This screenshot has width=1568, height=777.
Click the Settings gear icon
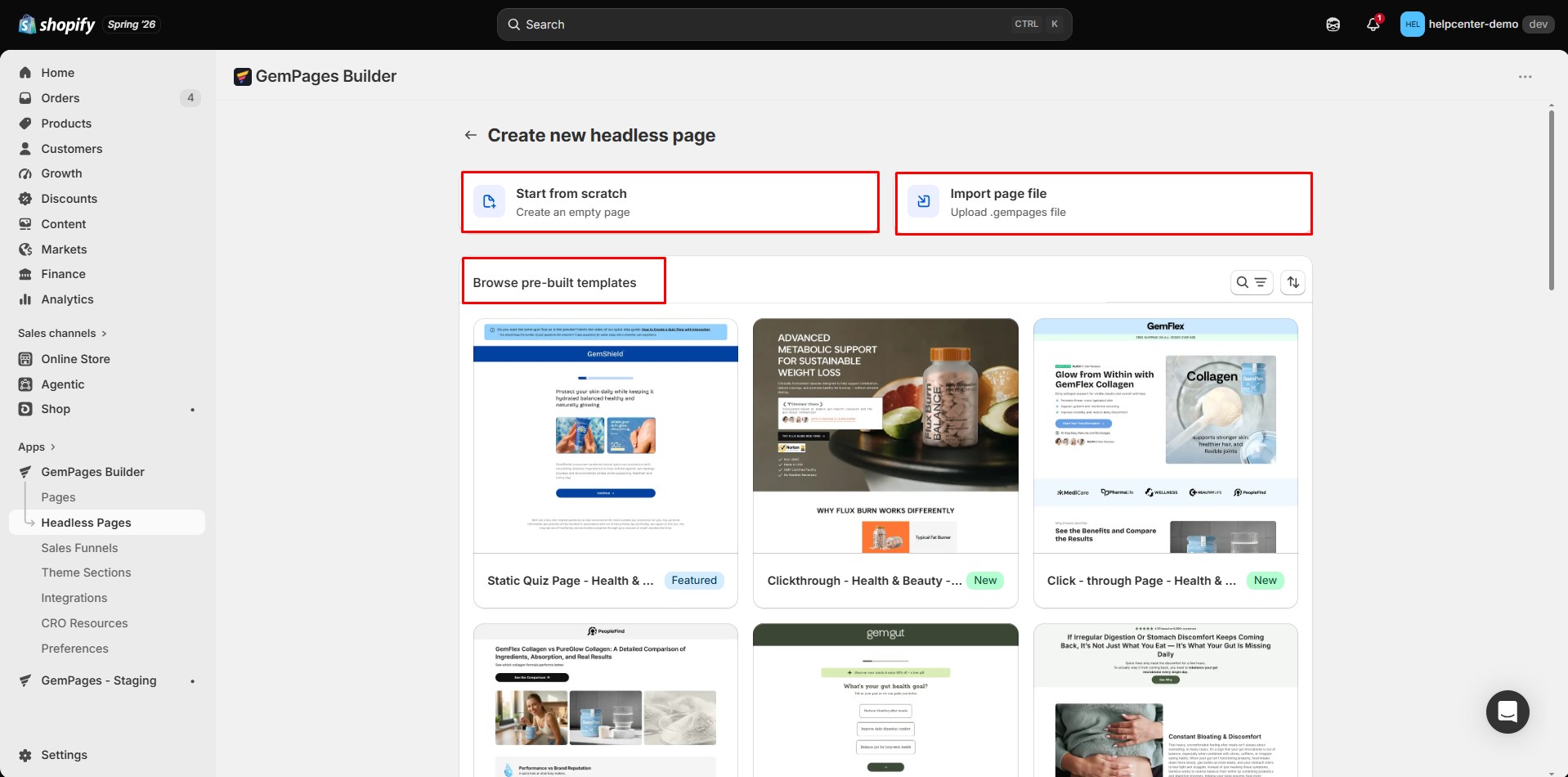(25, 755)
